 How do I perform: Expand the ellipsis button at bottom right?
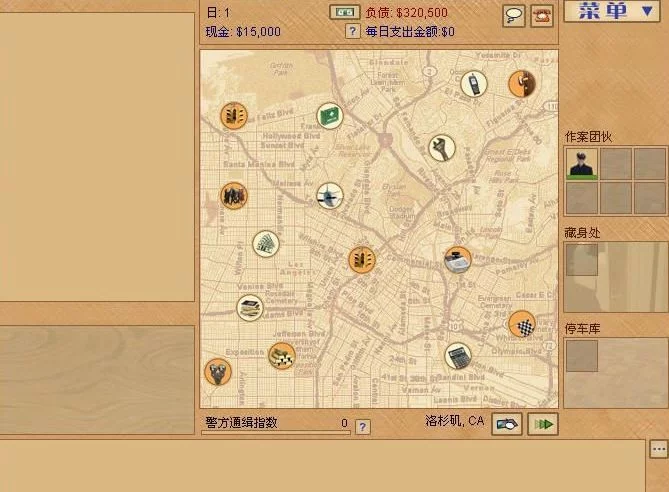pyautogui.click(x=659, y=448)
